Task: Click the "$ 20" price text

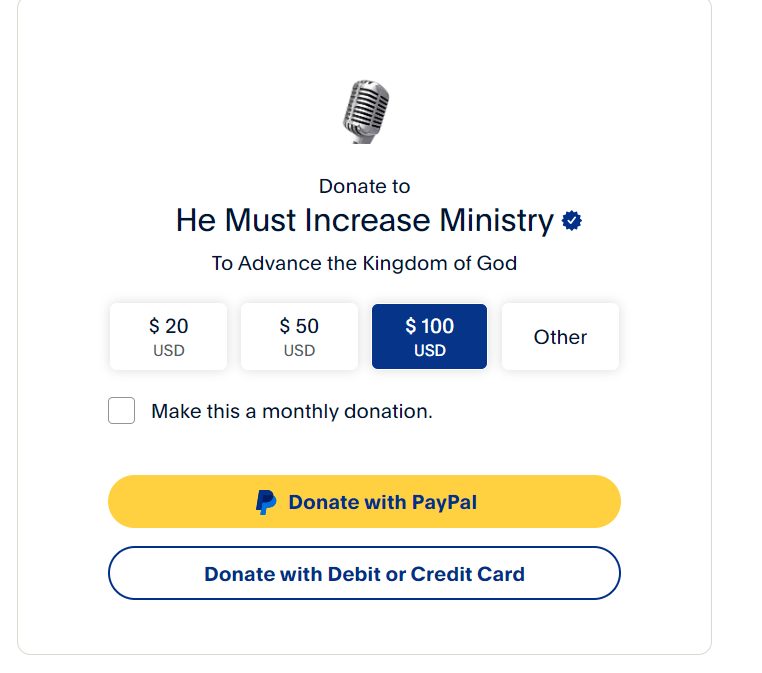Action: coord(168,326)
